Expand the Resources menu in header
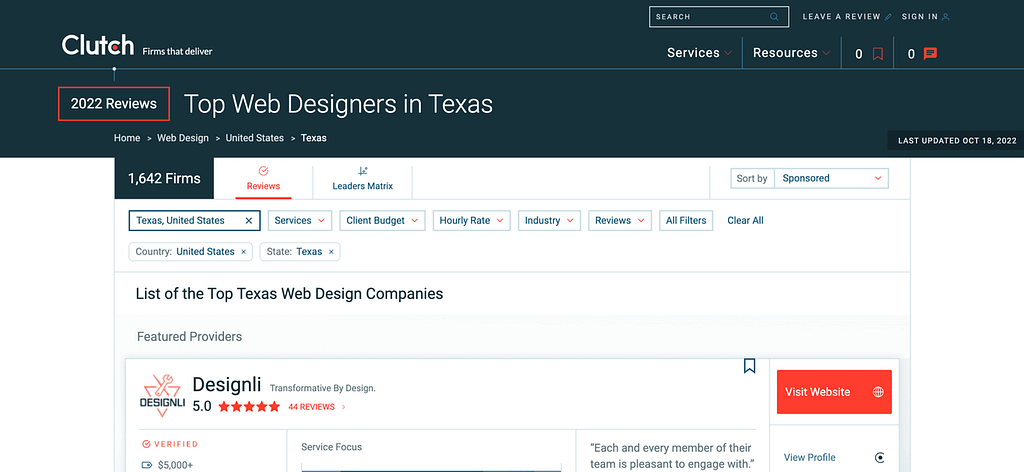This screenshot has width=1024, height=472. point(792,53)
